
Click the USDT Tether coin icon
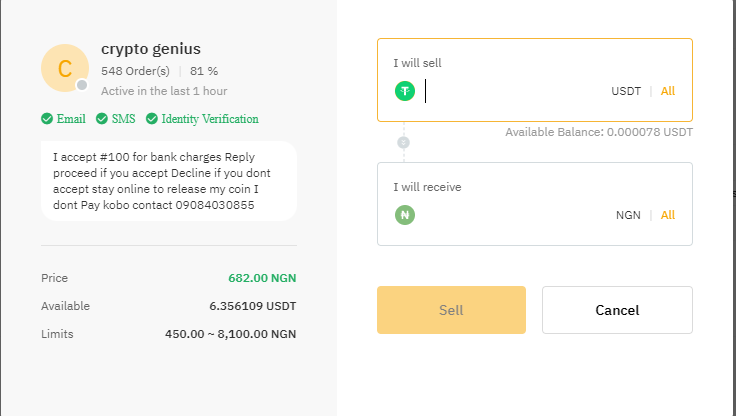[x=405, y=91]
